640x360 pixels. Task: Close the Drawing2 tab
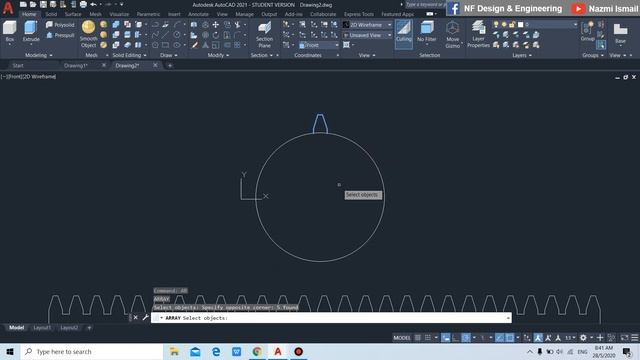[x=155, y=65]
